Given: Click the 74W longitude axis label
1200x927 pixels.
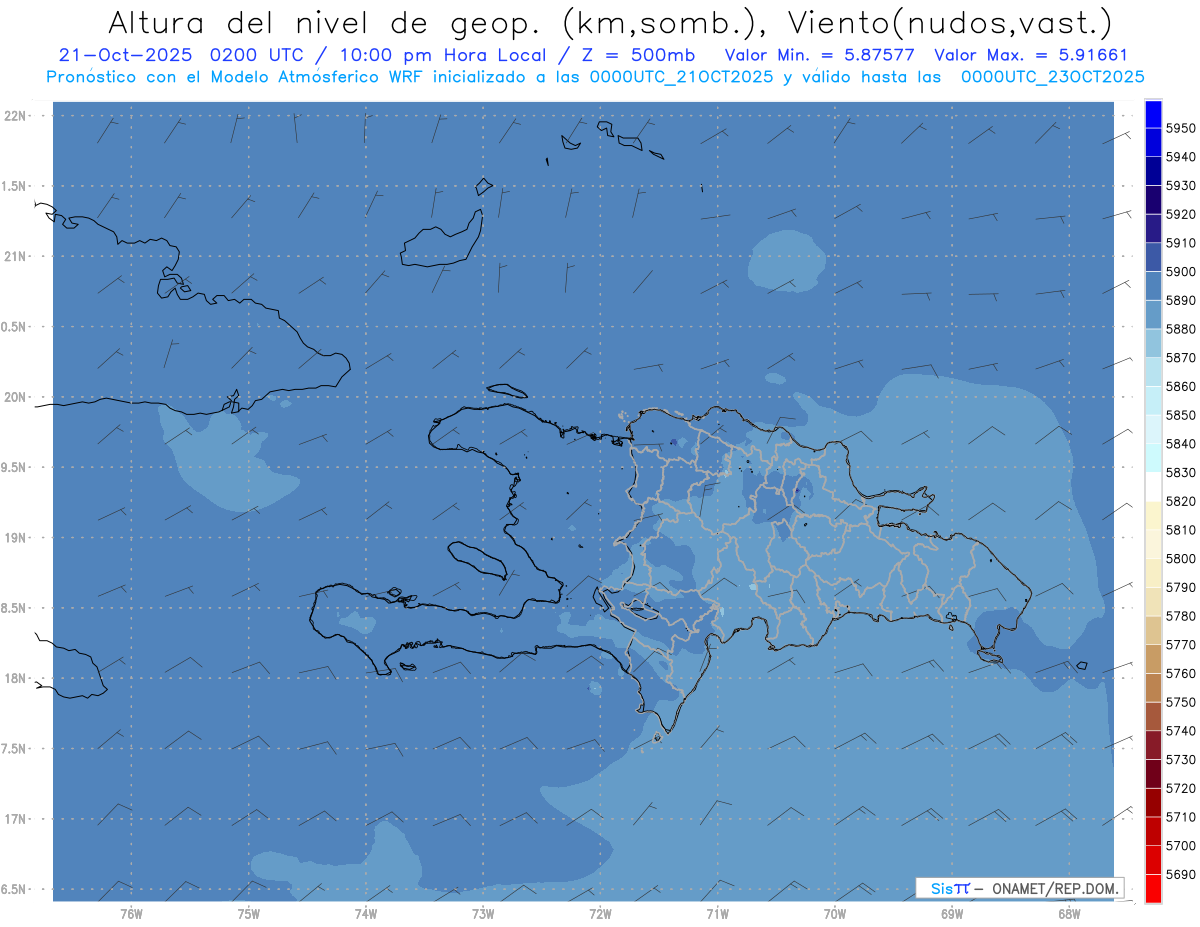Looking at the screenshot, I should (366, 914).
